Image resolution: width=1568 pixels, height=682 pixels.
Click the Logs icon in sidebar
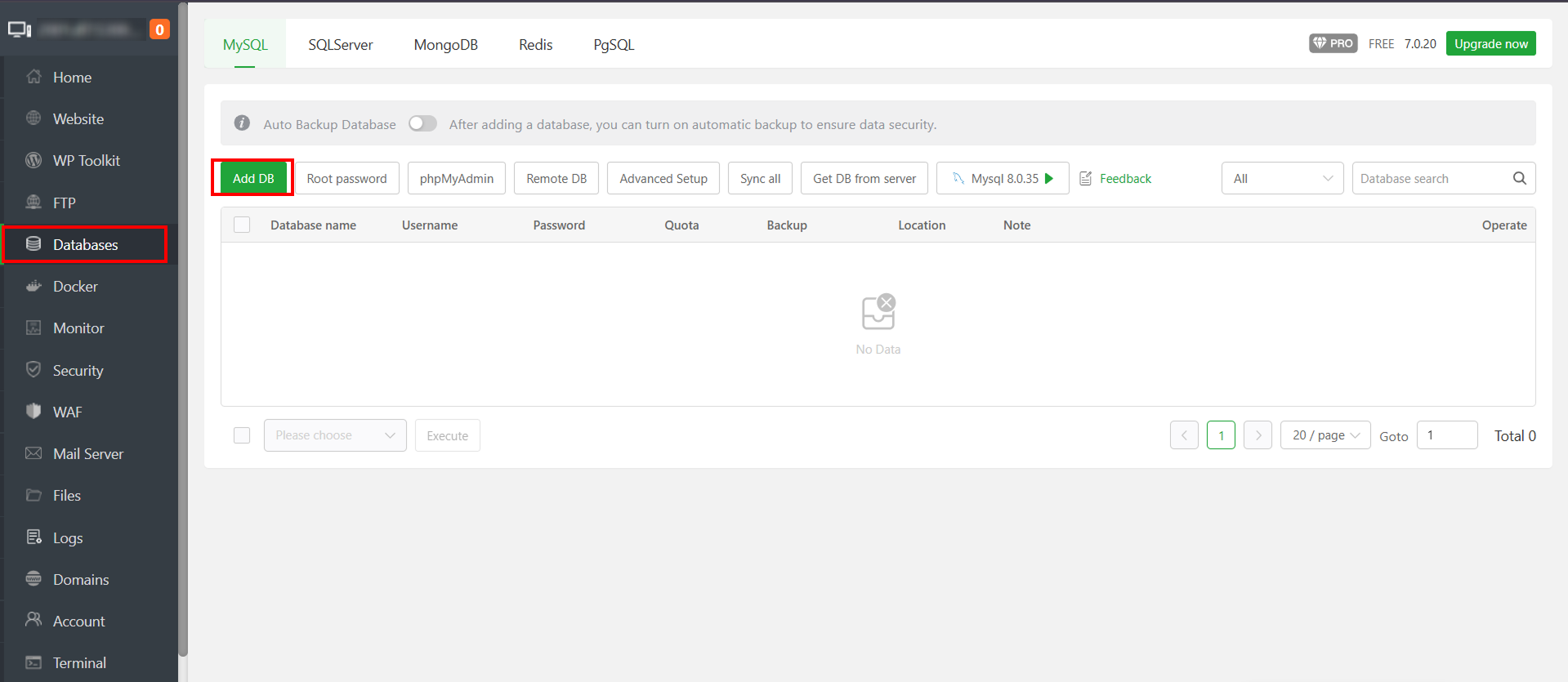[34, 537]
